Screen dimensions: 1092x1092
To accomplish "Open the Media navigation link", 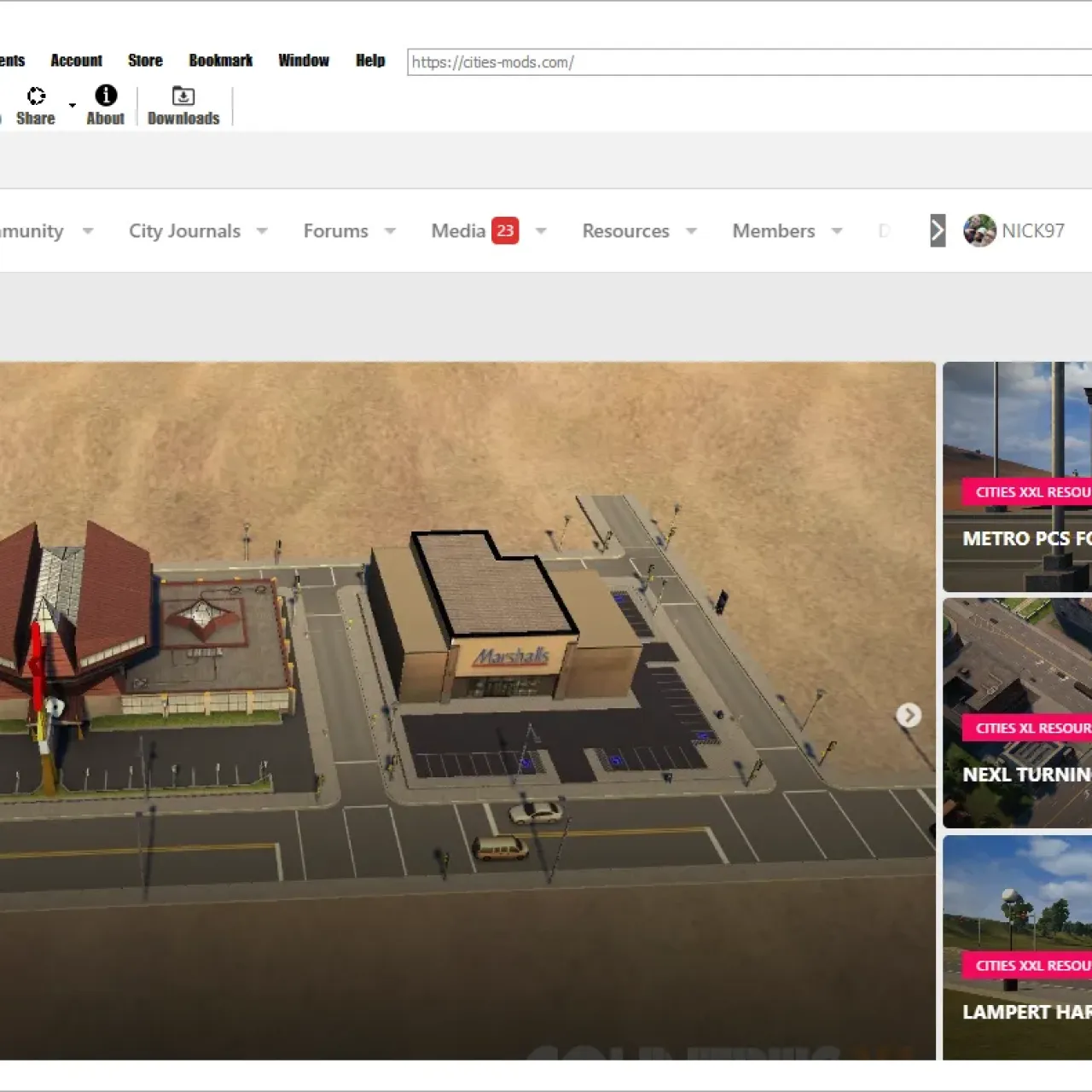I will 458,231.
